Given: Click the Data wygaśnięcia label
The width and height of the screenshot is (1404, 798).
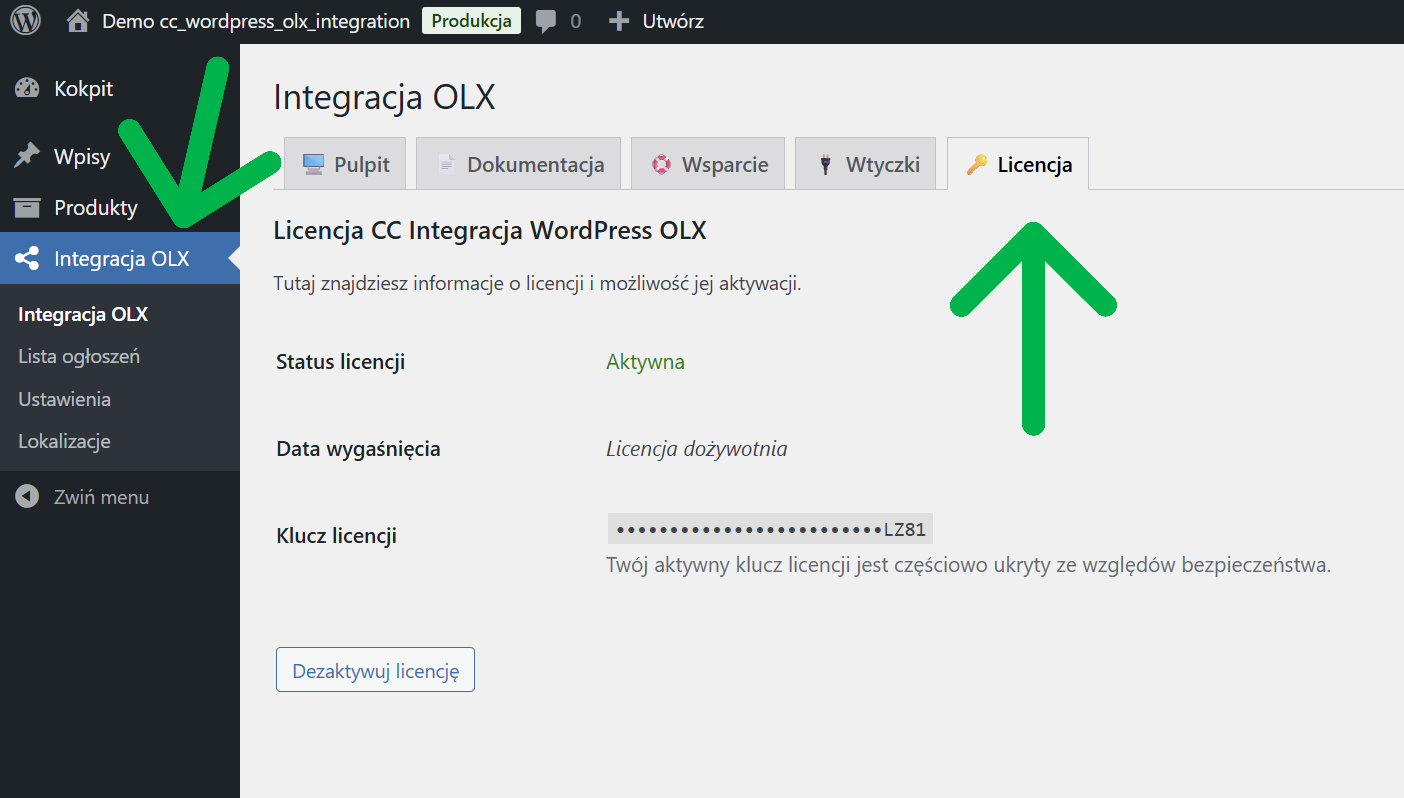Looking at the screenshot, I should coord(358,449).
